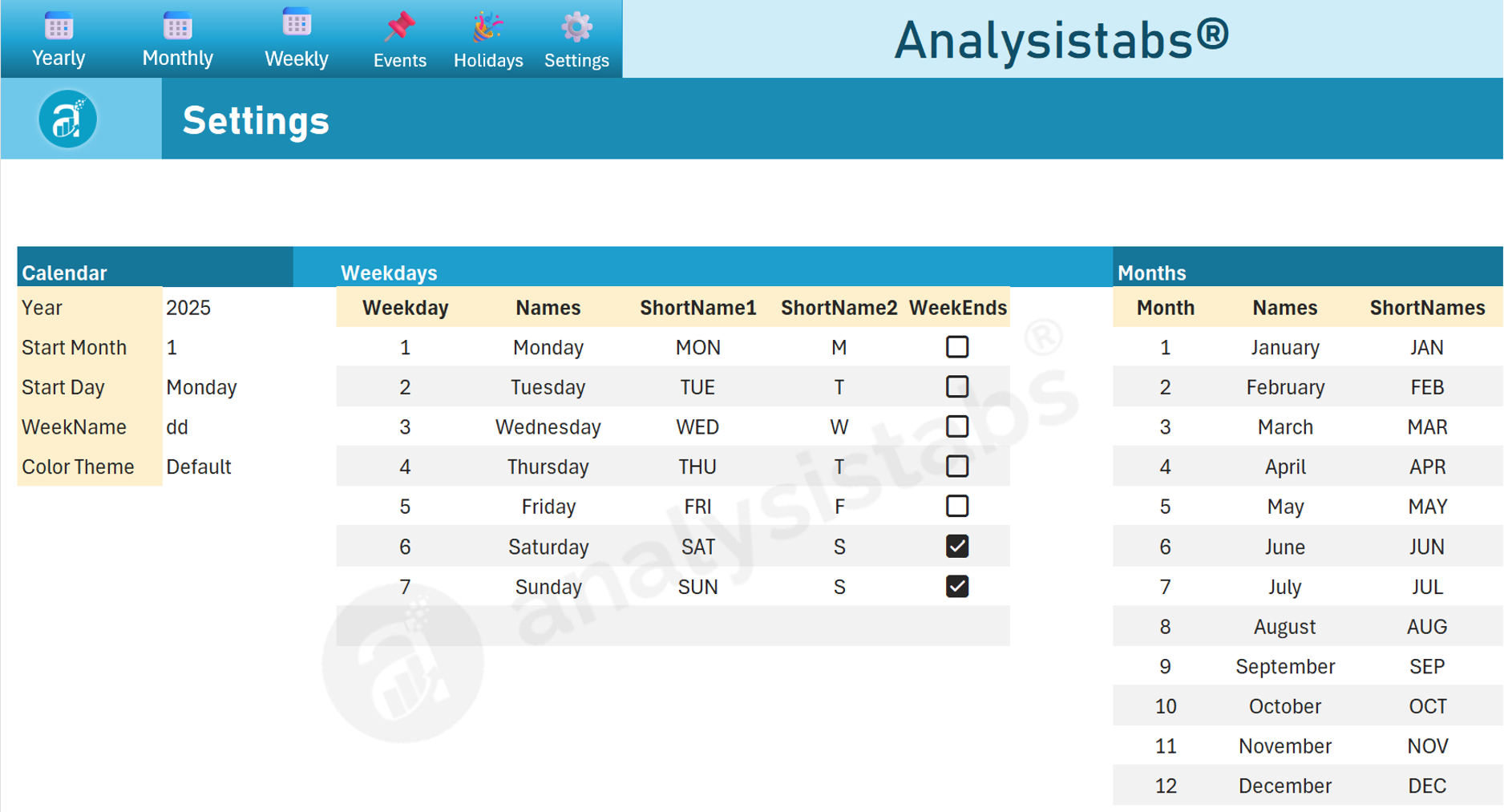Click the Months section header
This screenshot has width=1504, height=812.
point(1151,273)
